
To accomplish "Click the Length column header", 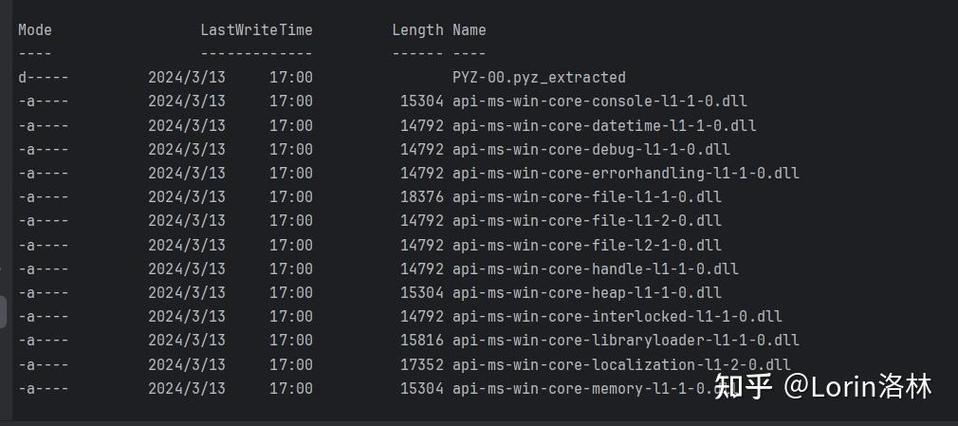I will tap(418, 30).
